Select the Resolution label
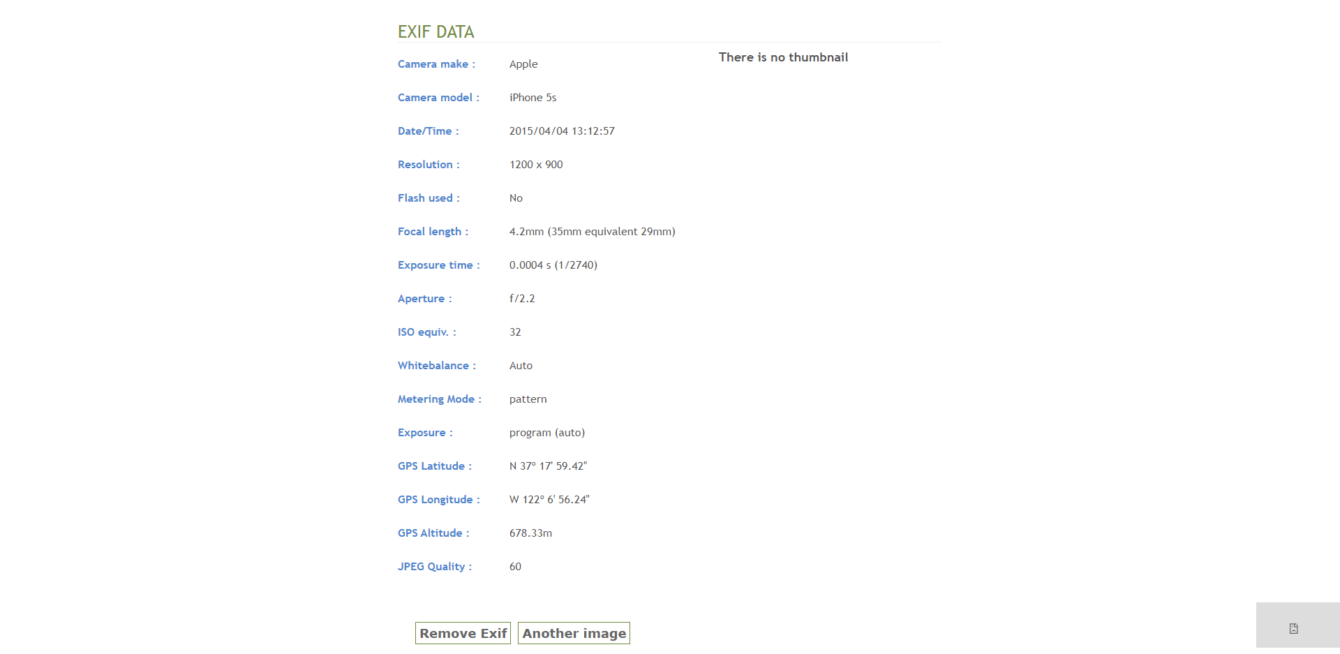 [x=428, y=164]
